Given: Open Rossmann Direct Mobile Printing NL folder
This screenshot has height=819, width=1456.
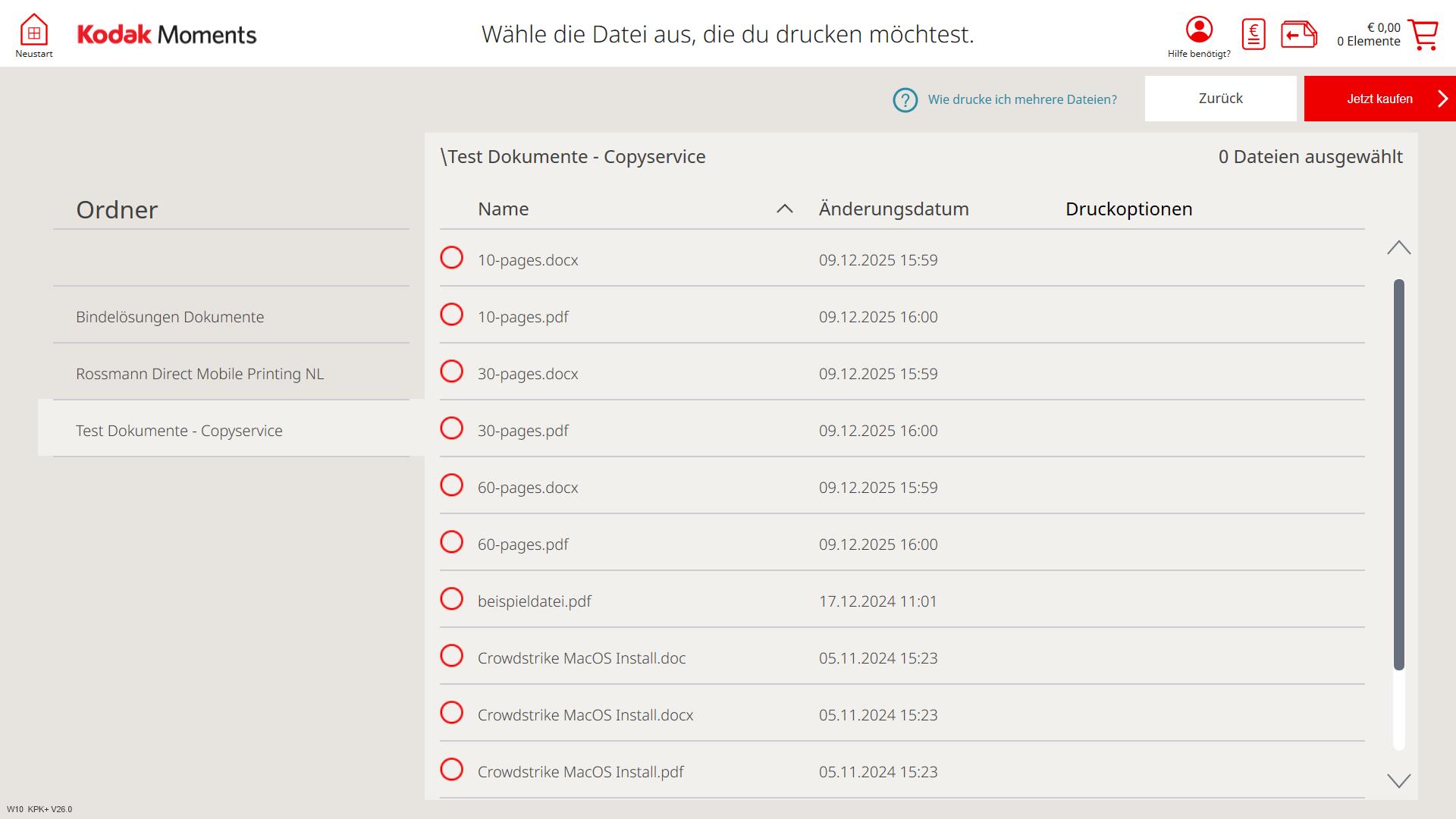Looking at the screenshot, I should tap(199, 374).
